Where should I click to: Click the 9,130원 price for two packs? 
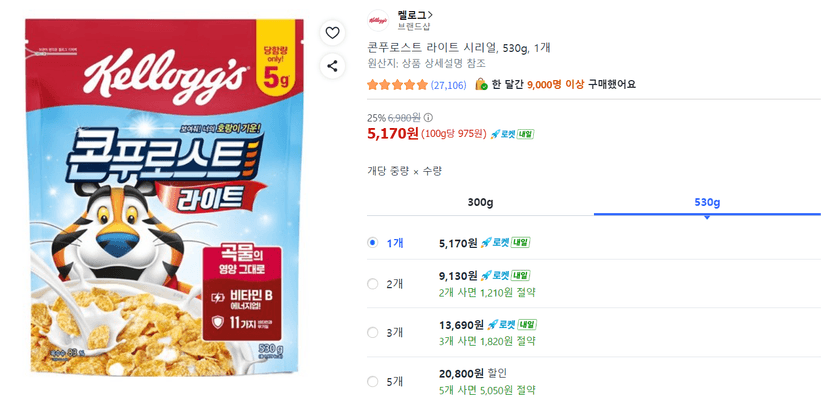pyautogui.click(x=458, y=276)
